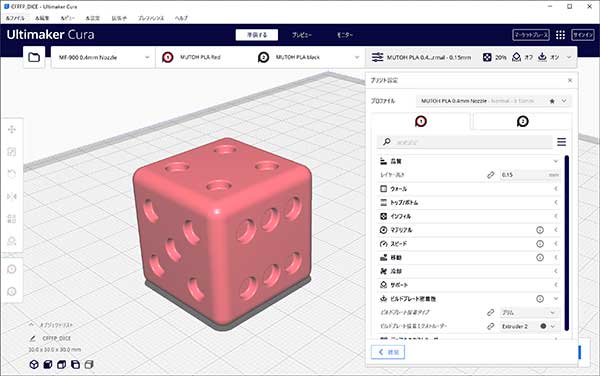This screenshot has height=376, width=600.
Task: Open the settings visibility hamburger menu
Action: coord(561,142)
